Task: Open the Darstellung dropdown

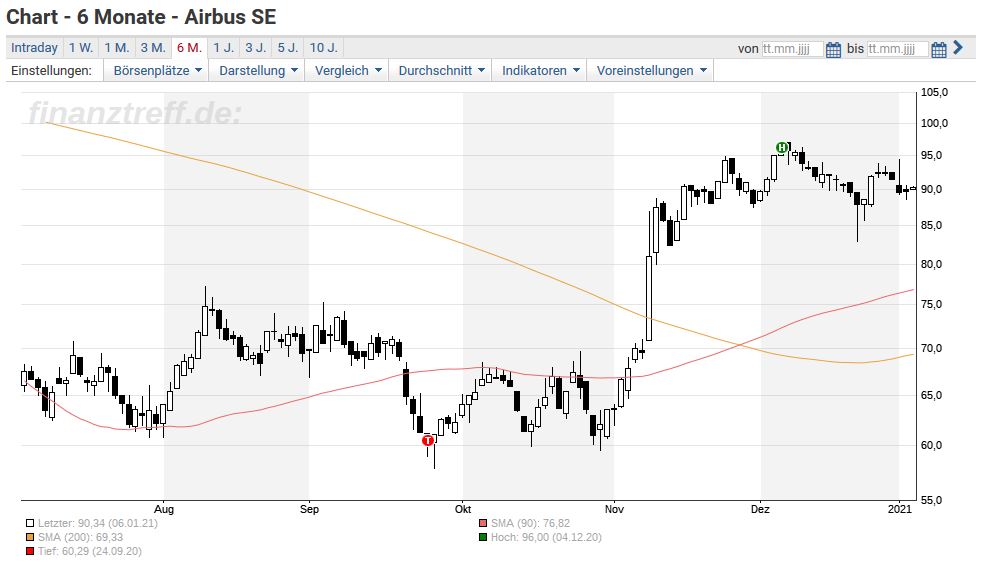Action: point(258,70)
